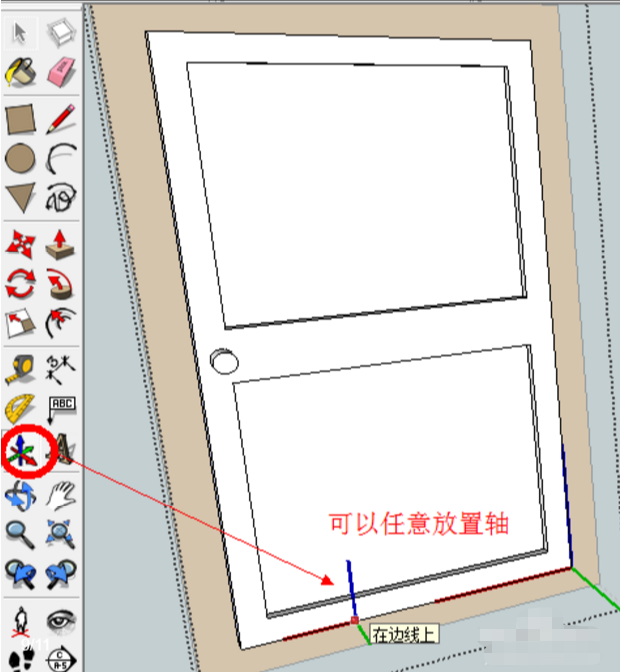Activate the Orbit tool

pos(20,496)
